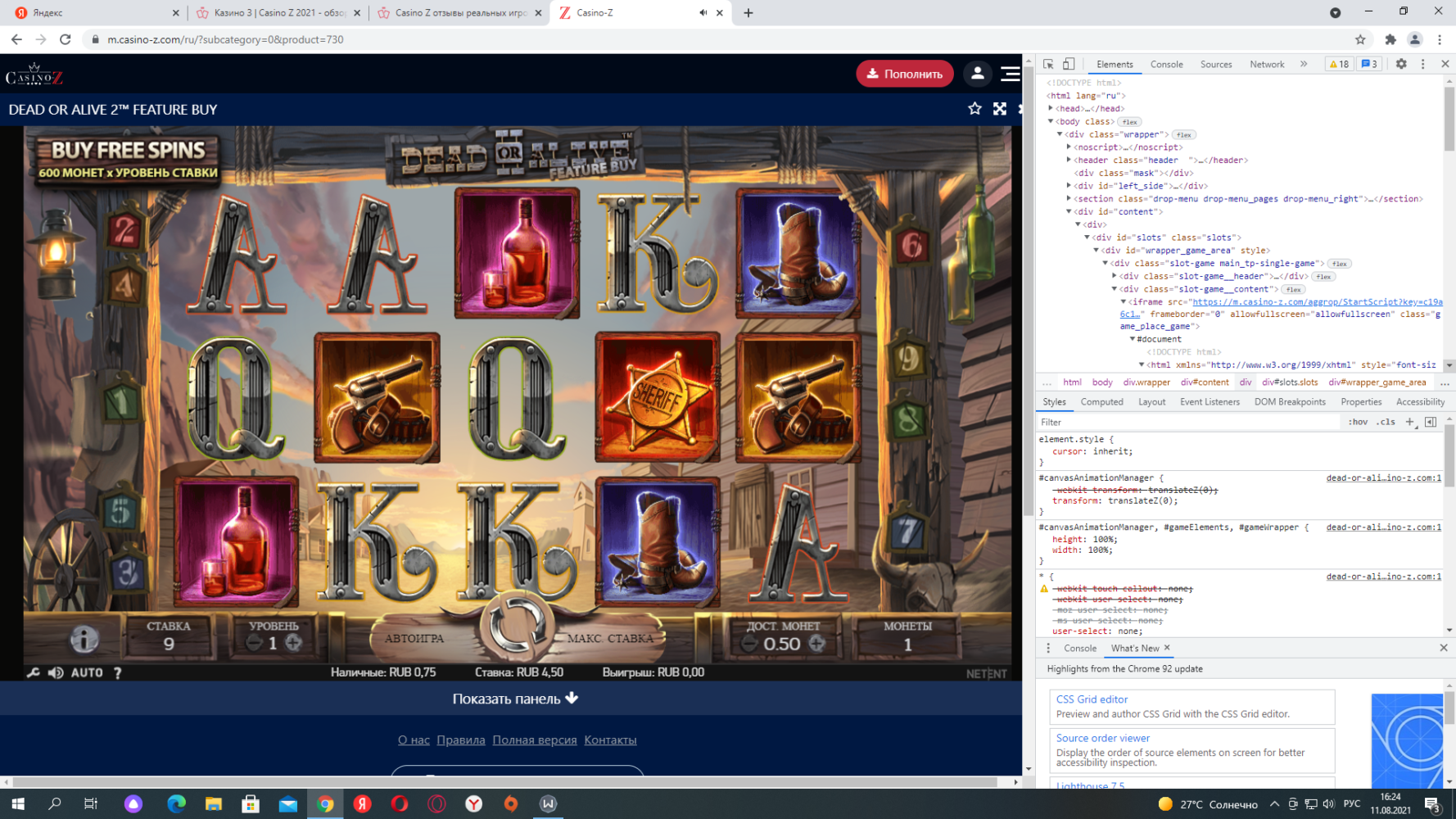The height and width of the screenshot is (819, 1456).
Task: Switch to the Network tab in DevTools
Action: pos(1267,65)
